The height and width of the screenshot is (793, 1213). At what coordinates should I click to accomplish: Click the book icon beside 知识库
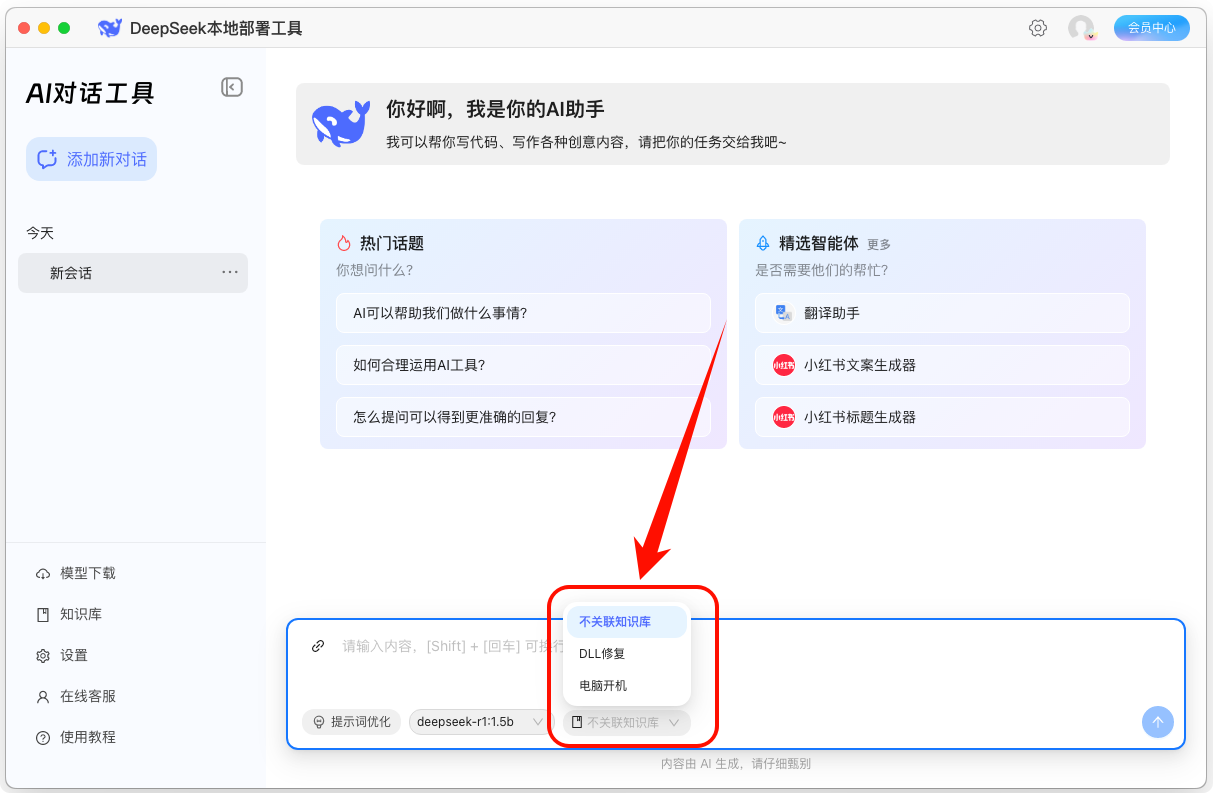coord(43,615)
